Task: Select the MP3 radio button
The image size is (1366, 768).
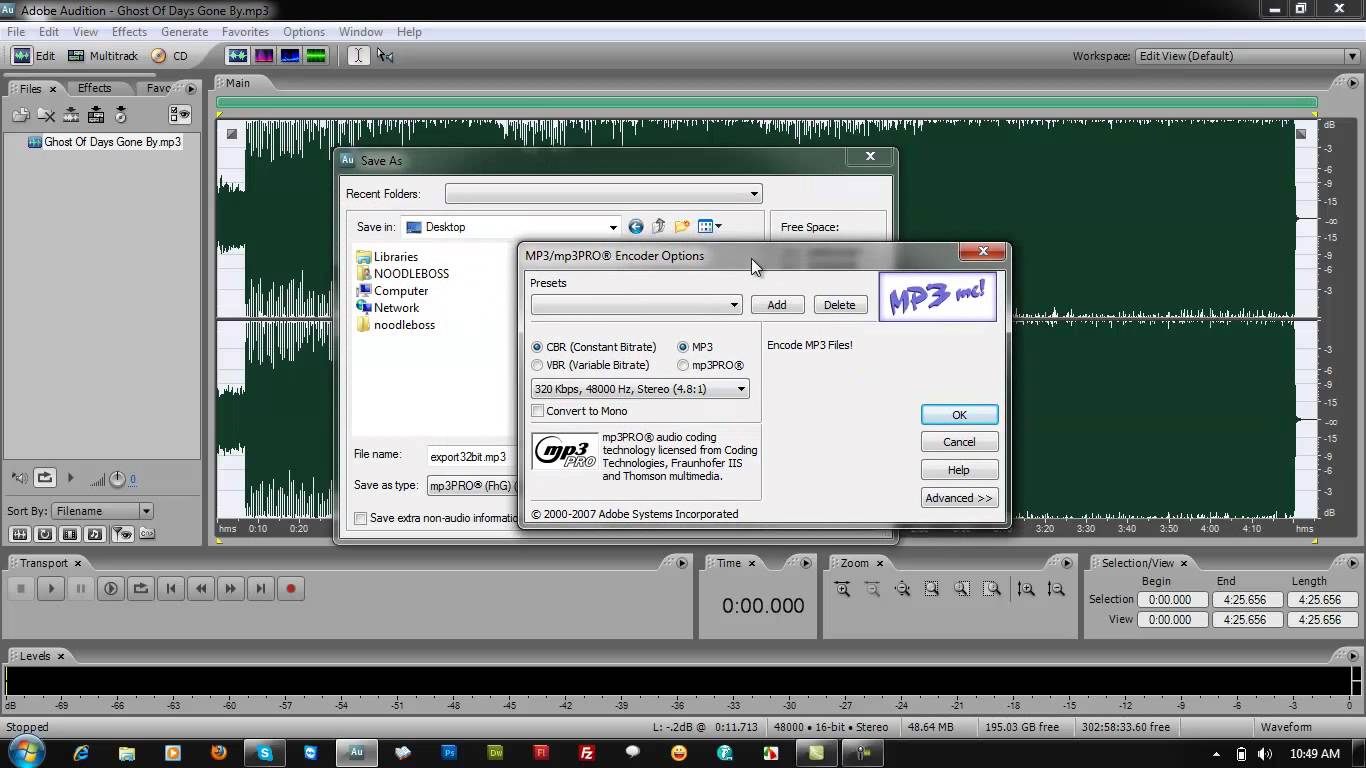Action: (x=683, y=347)
